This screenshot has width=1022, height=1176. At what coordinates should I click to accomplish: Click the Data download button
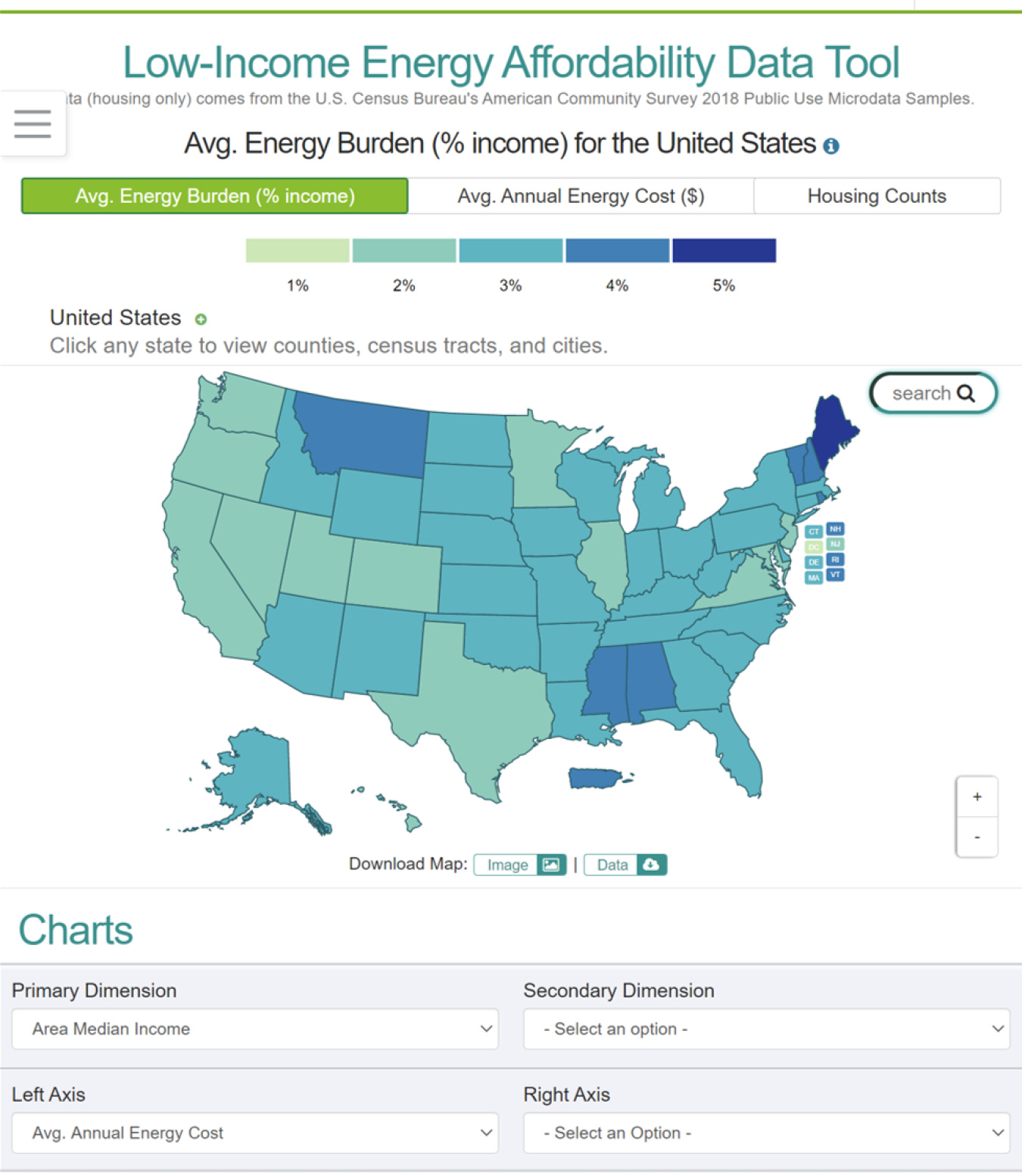click(x=625, y=864)
